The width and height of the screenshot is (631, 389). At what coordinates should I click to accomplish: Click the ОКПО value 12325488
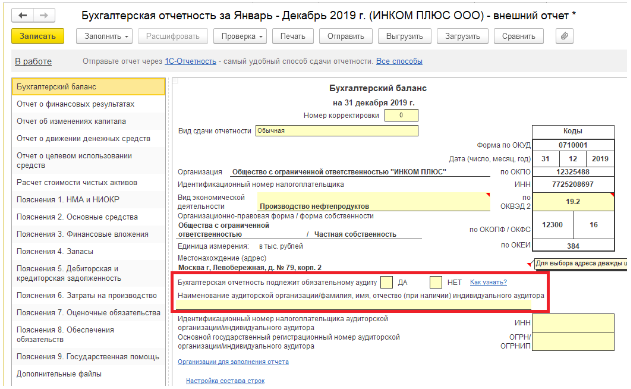(x=573, y=172)
